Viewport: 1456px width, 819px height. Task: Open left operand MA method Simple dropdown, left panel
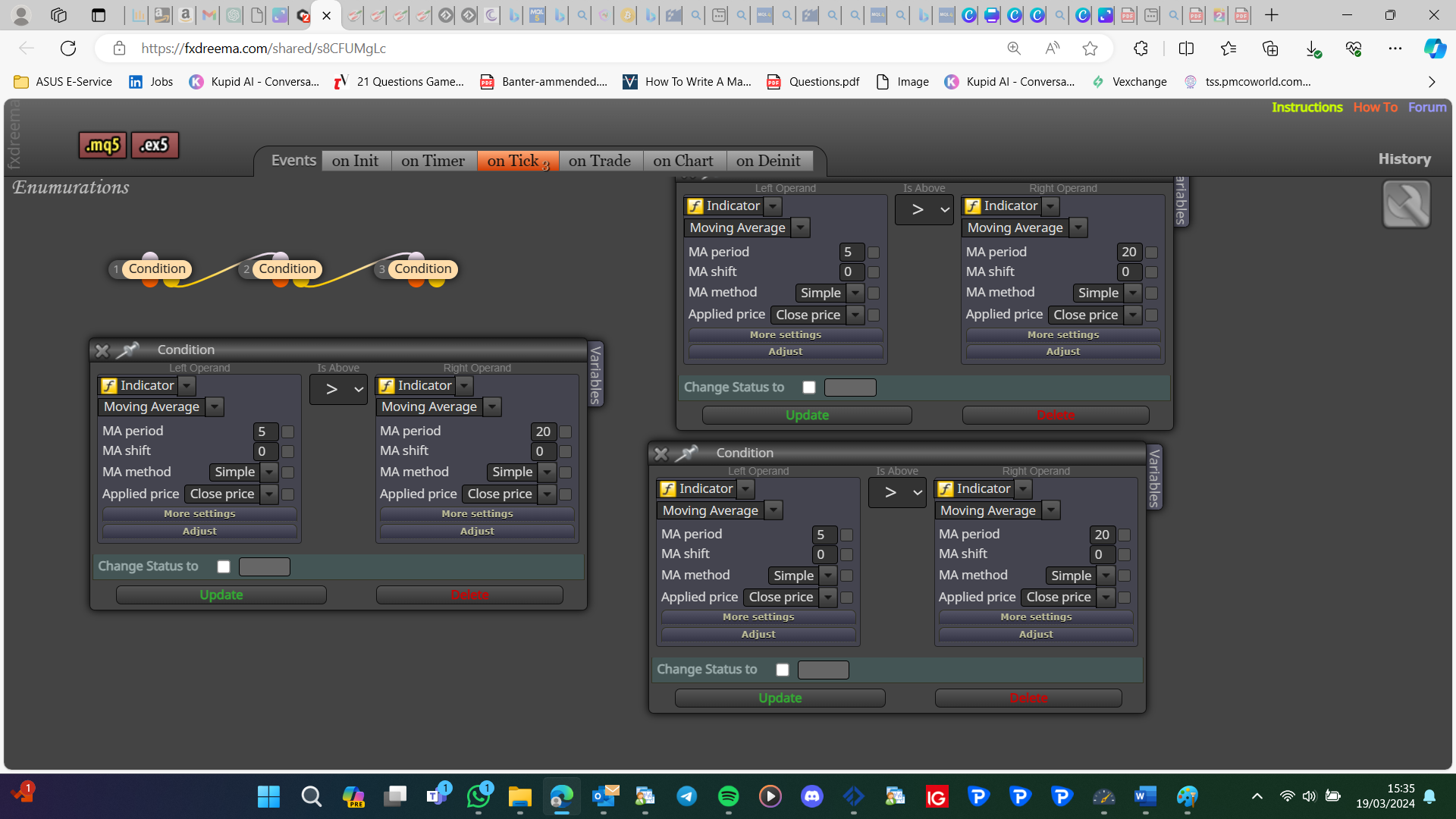269,472
